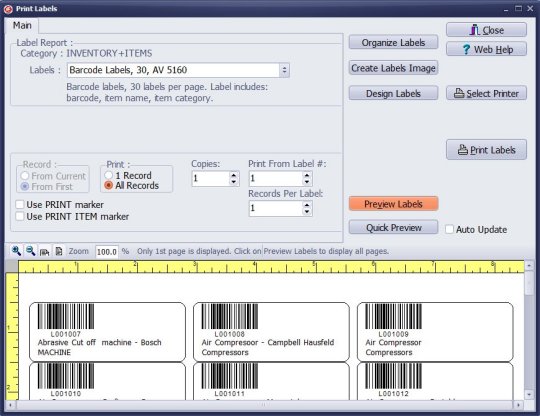Click the L001009 Air Compressor label
The image size is (540, 416).
click(435, 332)
